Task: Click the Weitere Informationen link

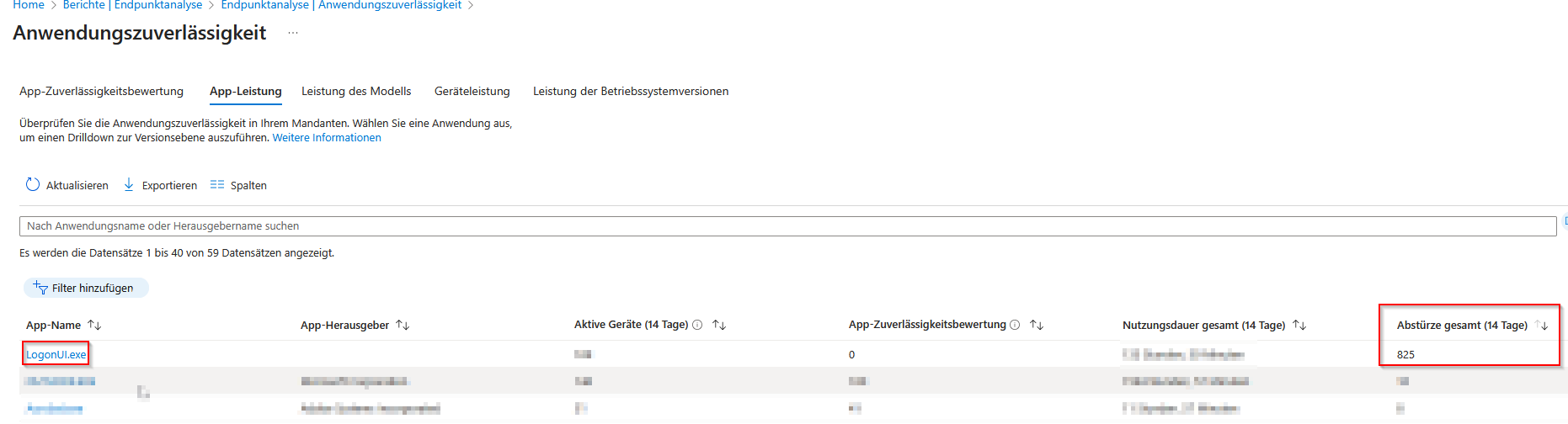Action: tap(327, 138)
